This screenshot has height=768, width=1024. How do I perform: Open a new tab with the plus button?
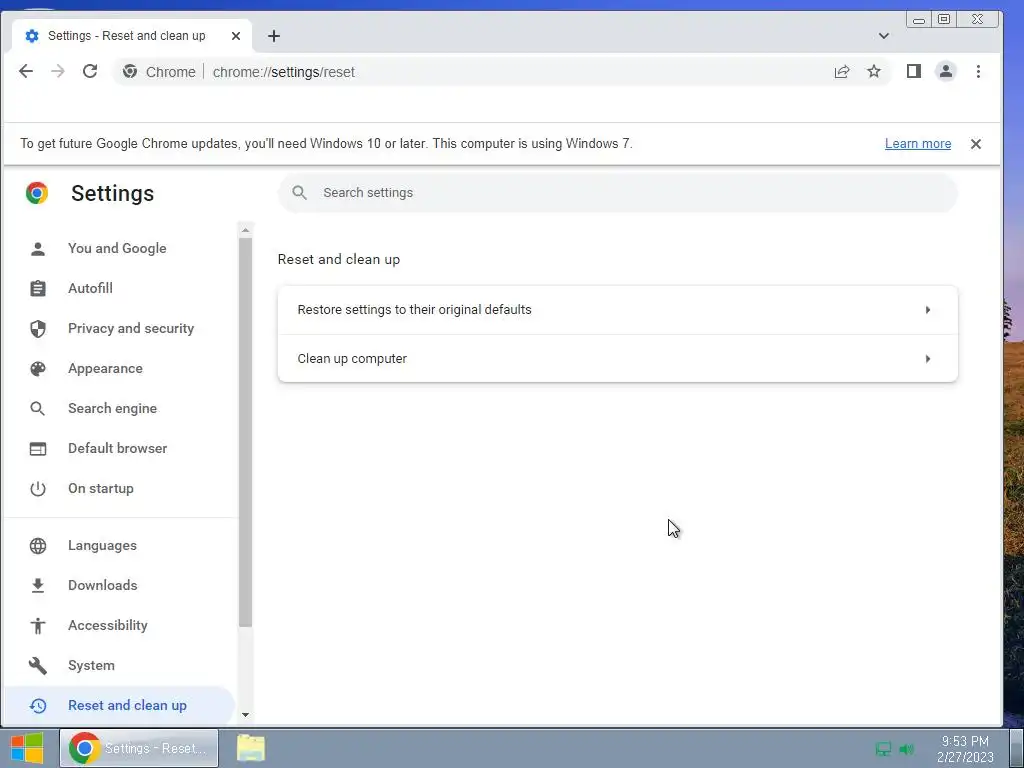pos(274,36)
